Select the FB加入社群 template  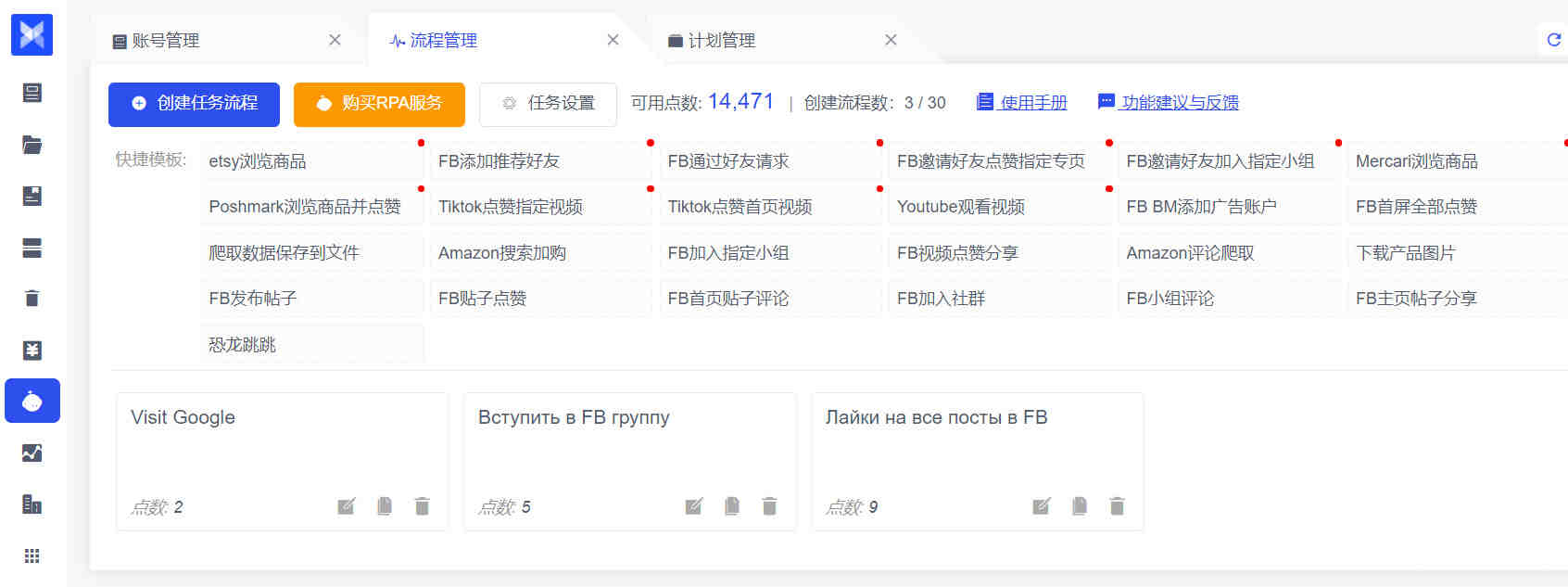[1000, 299]
